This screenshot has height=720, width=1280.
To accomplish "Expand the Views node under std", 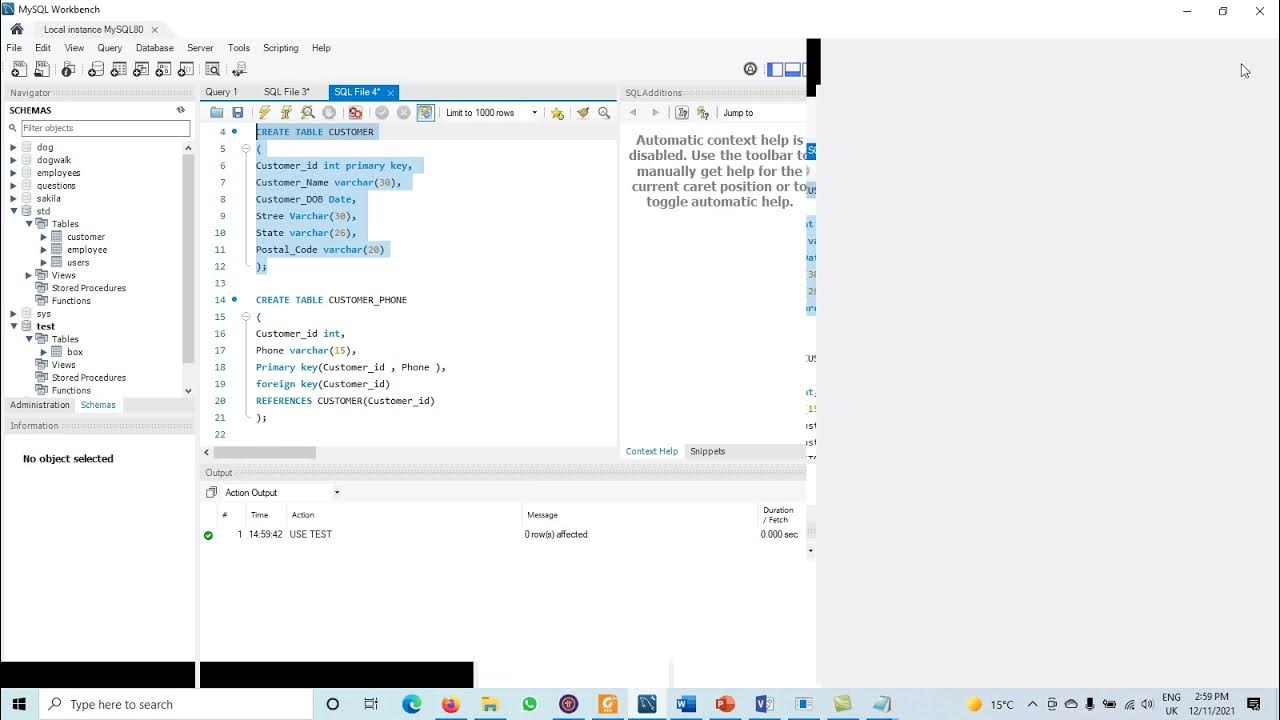I will (29, 275).
